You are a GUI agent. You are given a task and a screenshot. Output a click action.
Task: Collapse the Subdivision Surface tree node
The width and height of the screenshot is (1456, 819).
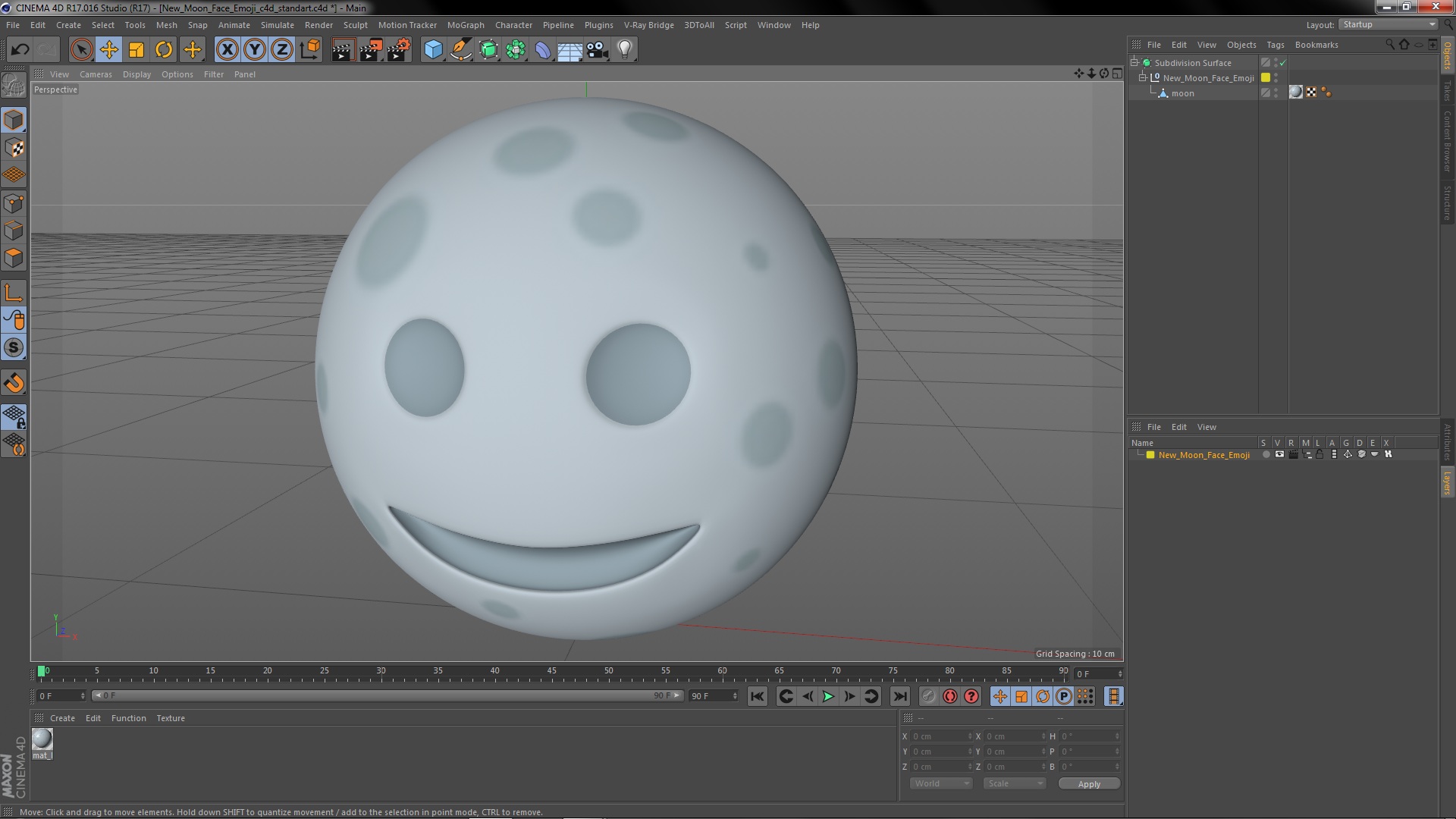[1134, 63]
